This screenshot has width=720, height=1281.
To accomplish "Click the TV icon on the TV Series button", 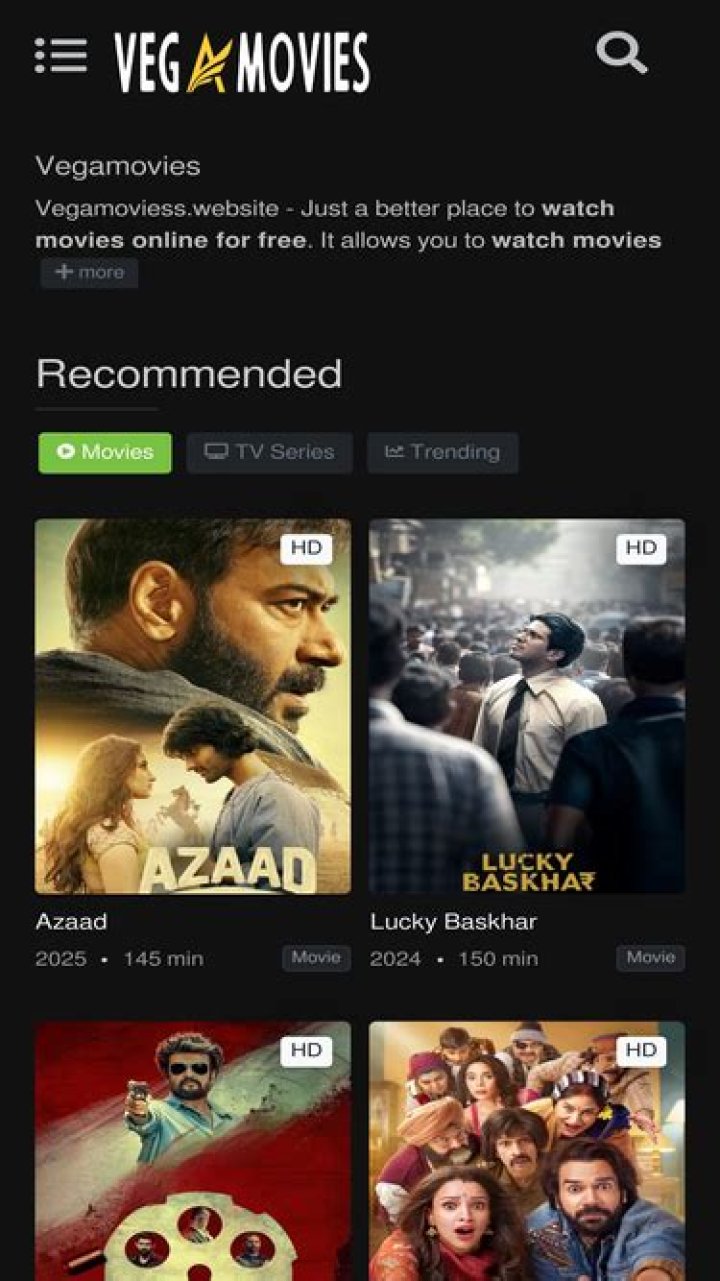I will [219, 452].
